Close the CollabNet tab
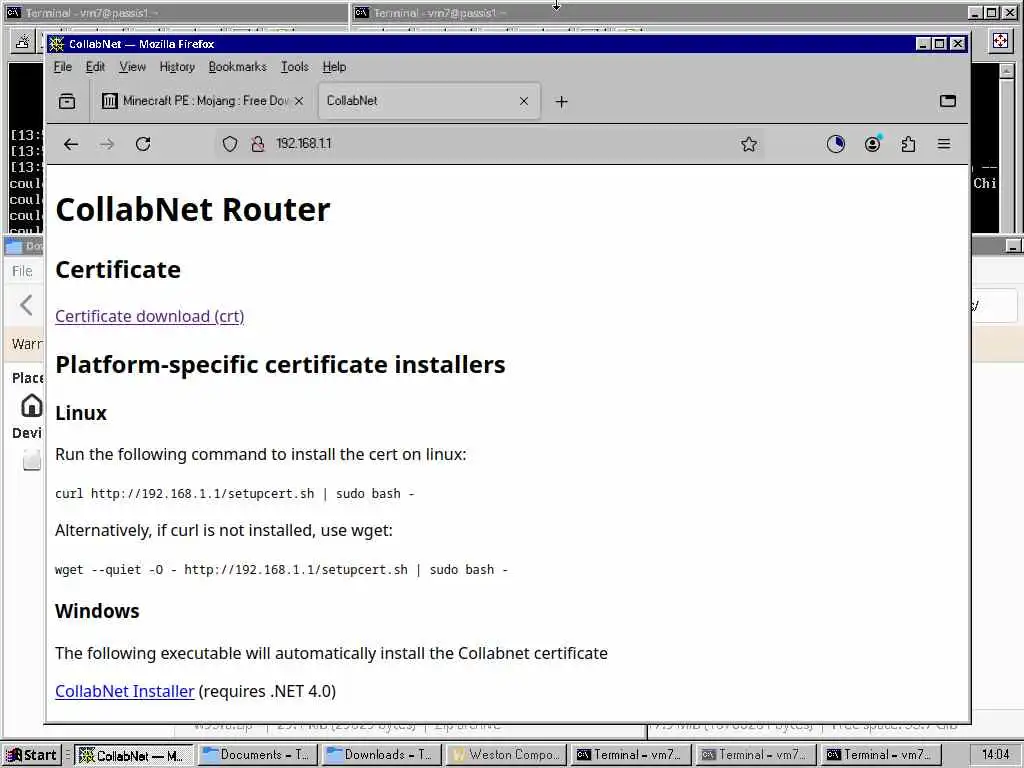This screenshot has height=768, width=1024. pyautogui.click(x=524, y=101)
